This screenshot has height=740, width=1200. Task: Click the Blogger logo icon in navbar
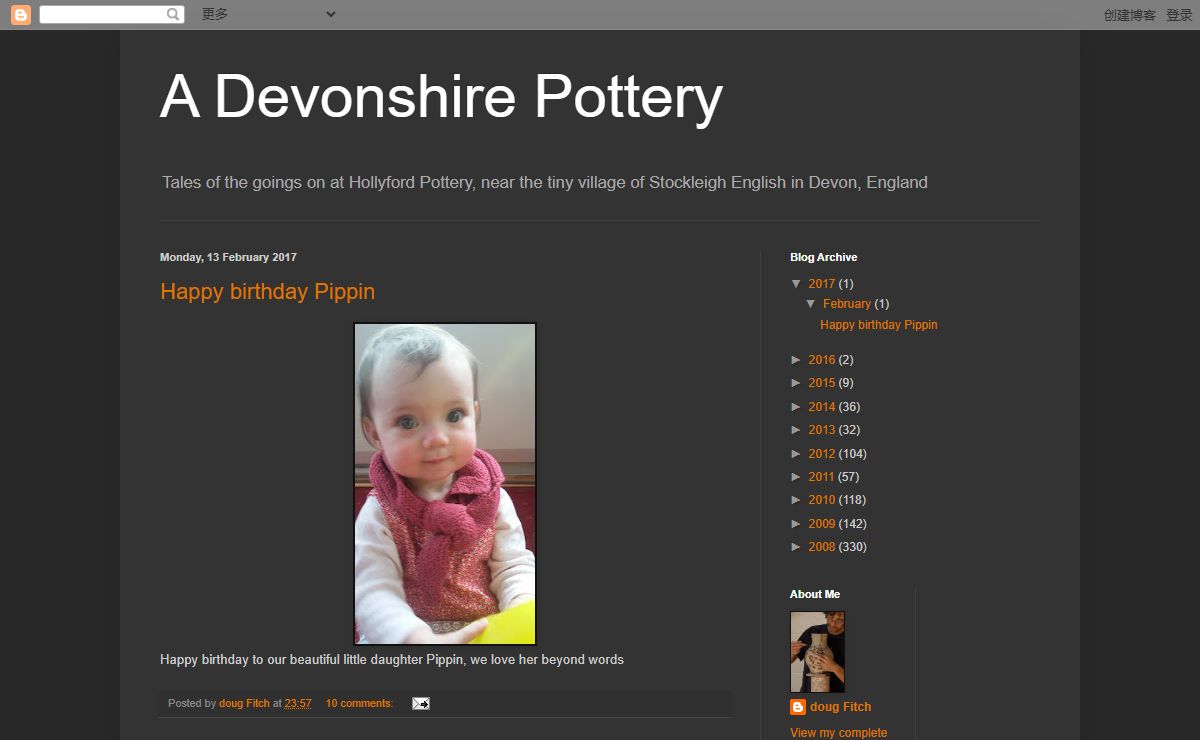click(x=20, y=15)
